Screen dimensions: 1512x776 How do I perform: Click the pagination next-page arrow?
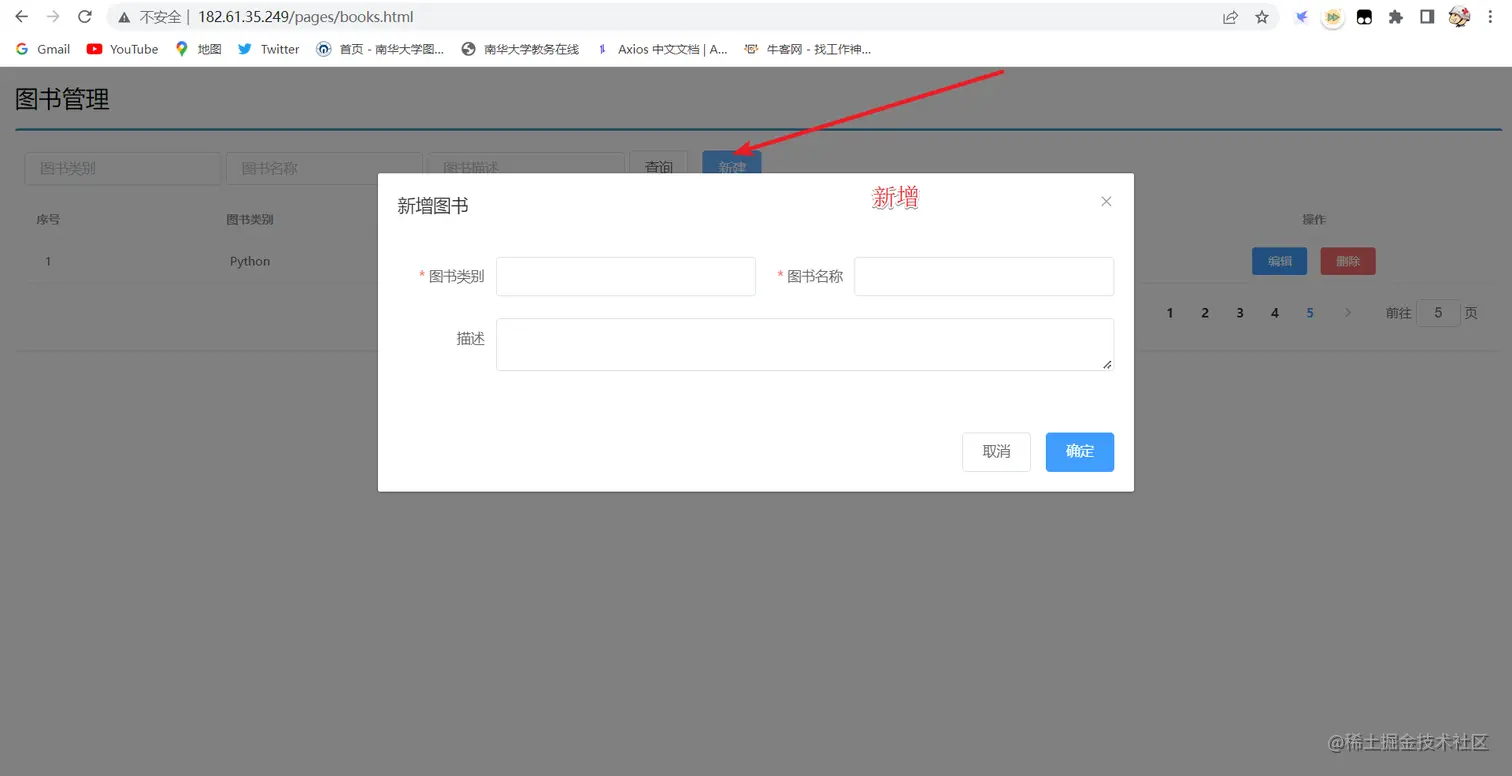pos(1348,313)
